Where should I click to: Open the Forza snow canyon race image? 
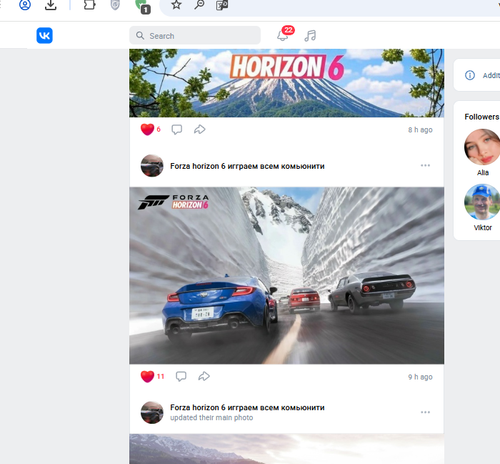(286, 275)
